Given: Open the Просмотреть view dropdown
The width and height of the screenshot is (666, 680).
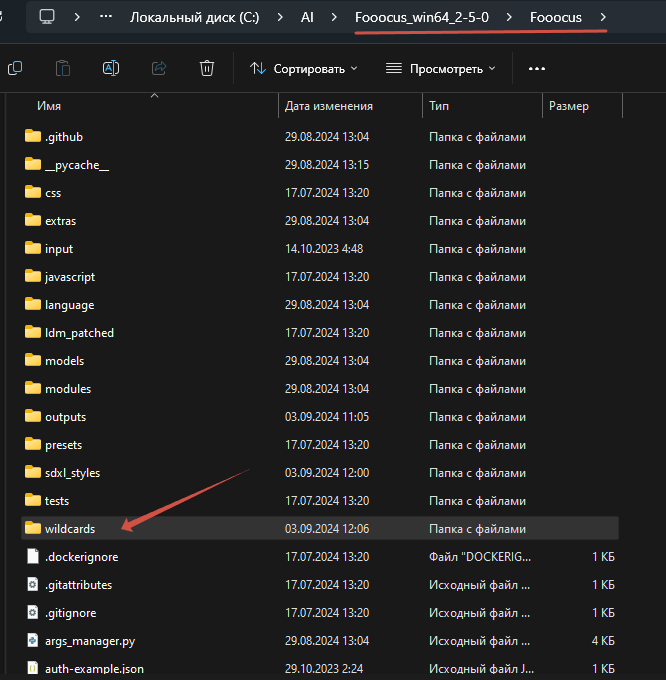Looking at the screenshot, I should (441, 69).
